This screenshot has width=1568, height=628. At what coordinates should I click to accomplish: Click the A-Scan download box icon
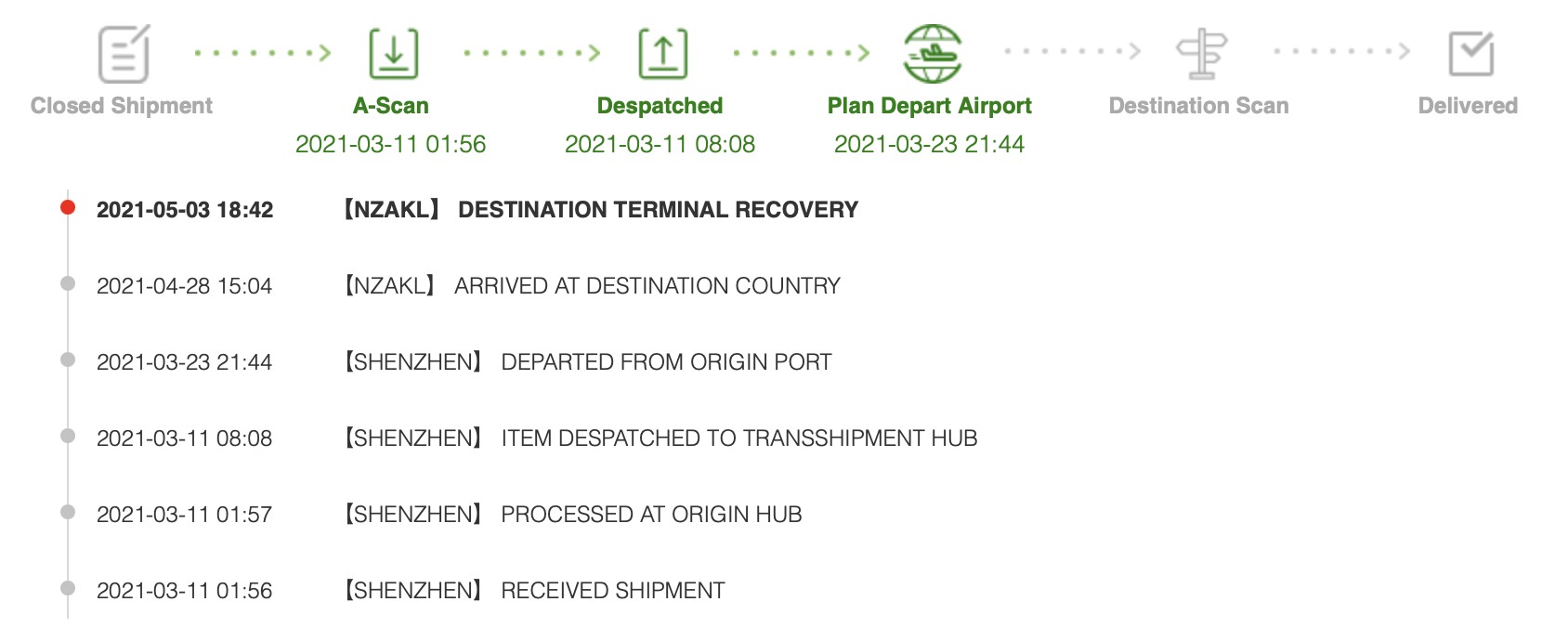point(394,54)
